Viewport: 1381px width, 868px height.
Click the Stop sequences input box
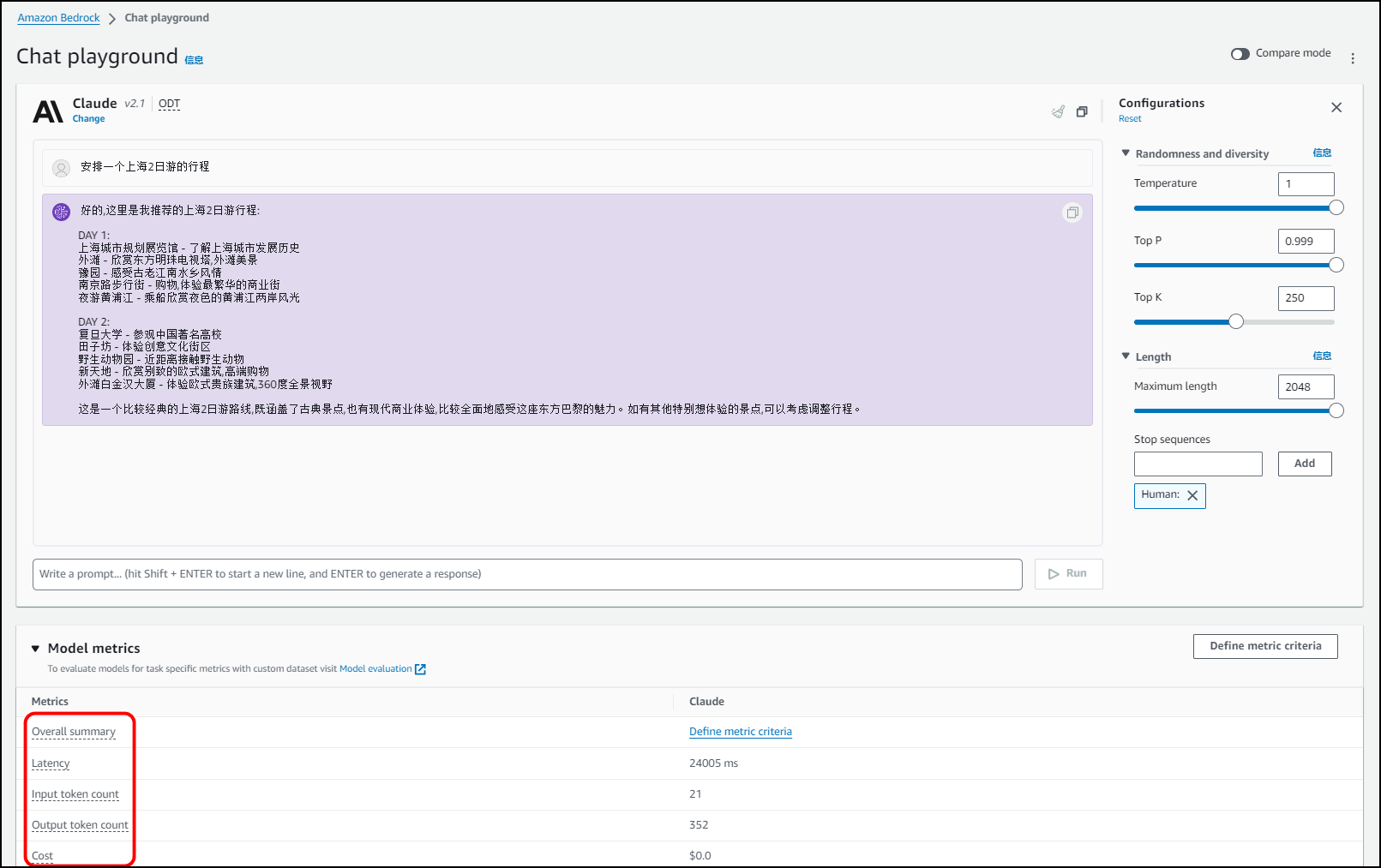click(x=1198, y=464)
